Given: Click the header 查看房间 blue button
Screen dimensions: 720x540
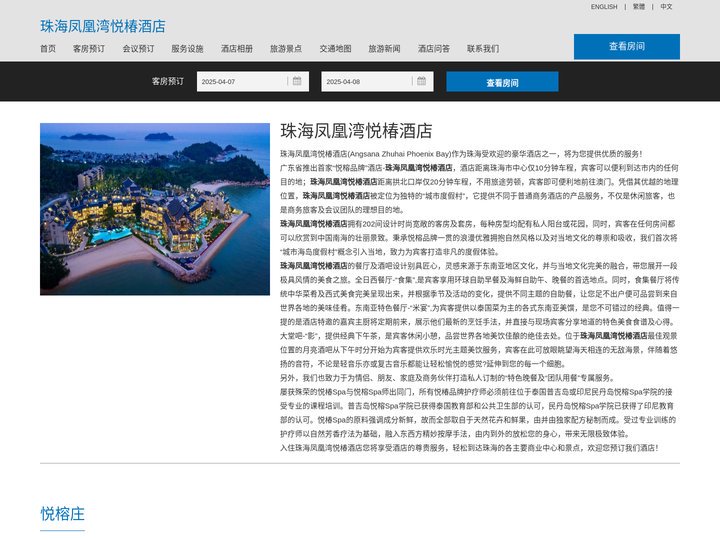Looking at the screenshot, I should click(x=627, y=46).
